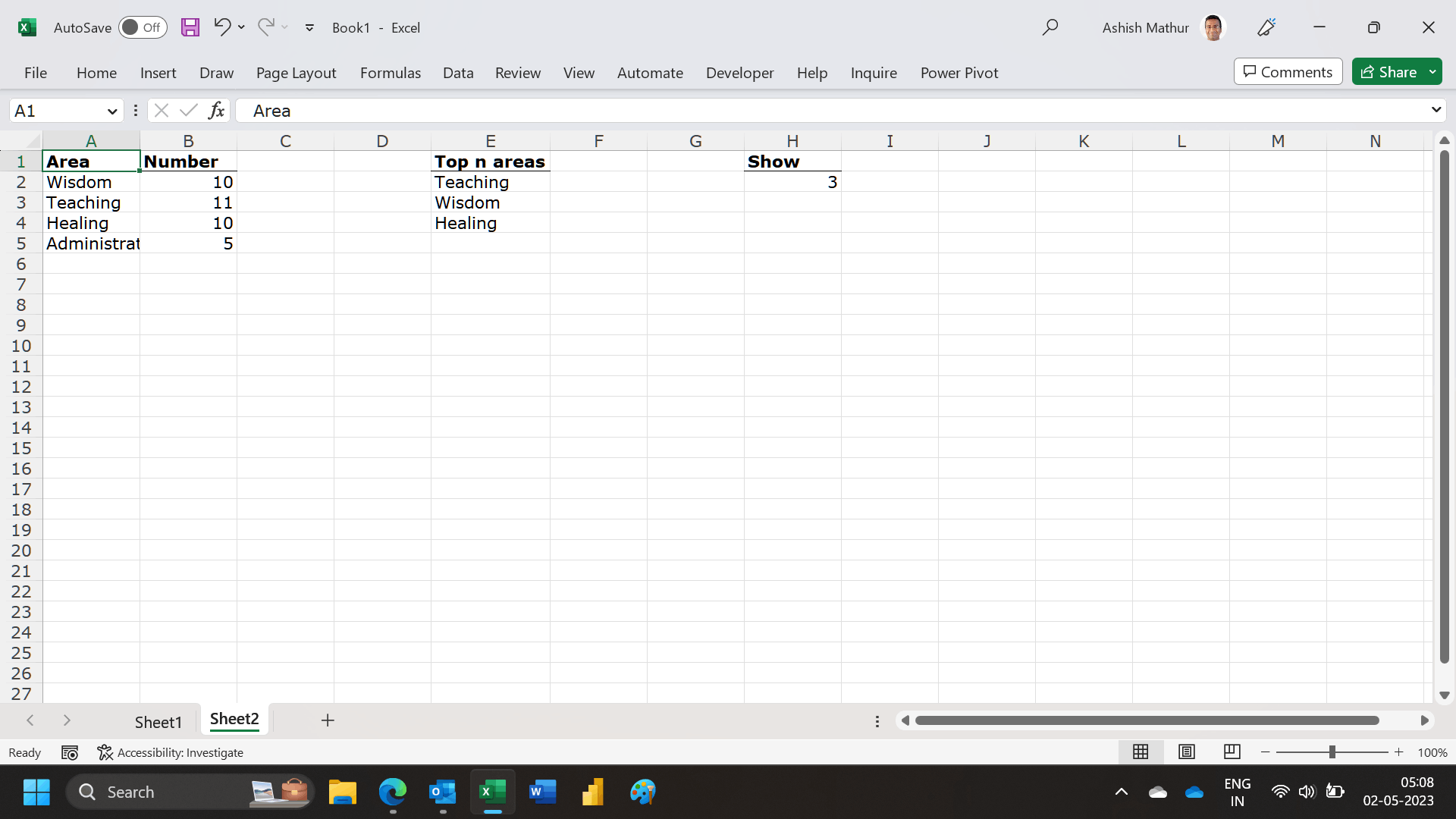Switch to Page Break Preview icon

coord(1232,752)
